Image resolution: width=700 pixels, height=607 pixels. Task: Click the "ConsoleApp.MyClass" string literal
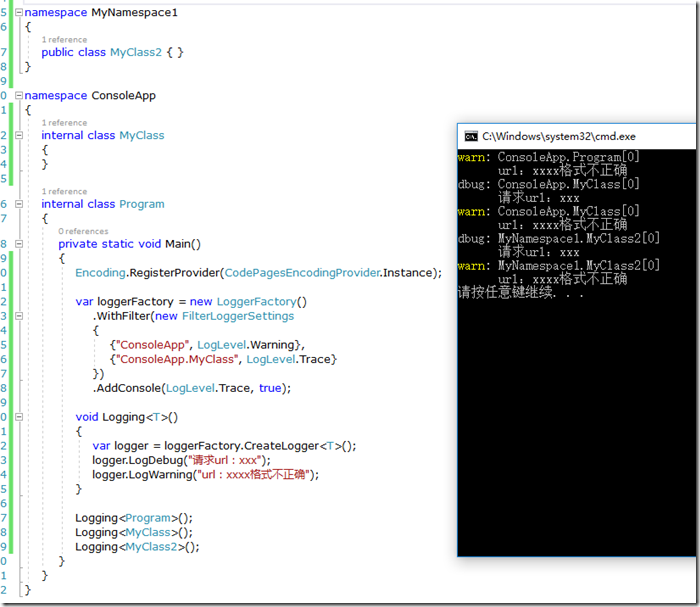coord(177,359)
